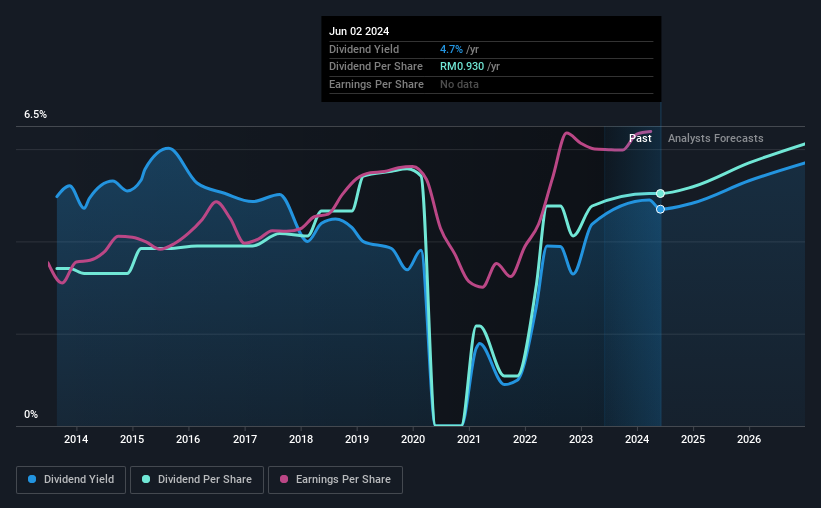This screenshot has height=508, width=821.
Task: Click the blue Dividend Yield legend dot
Action: (32, 479)
